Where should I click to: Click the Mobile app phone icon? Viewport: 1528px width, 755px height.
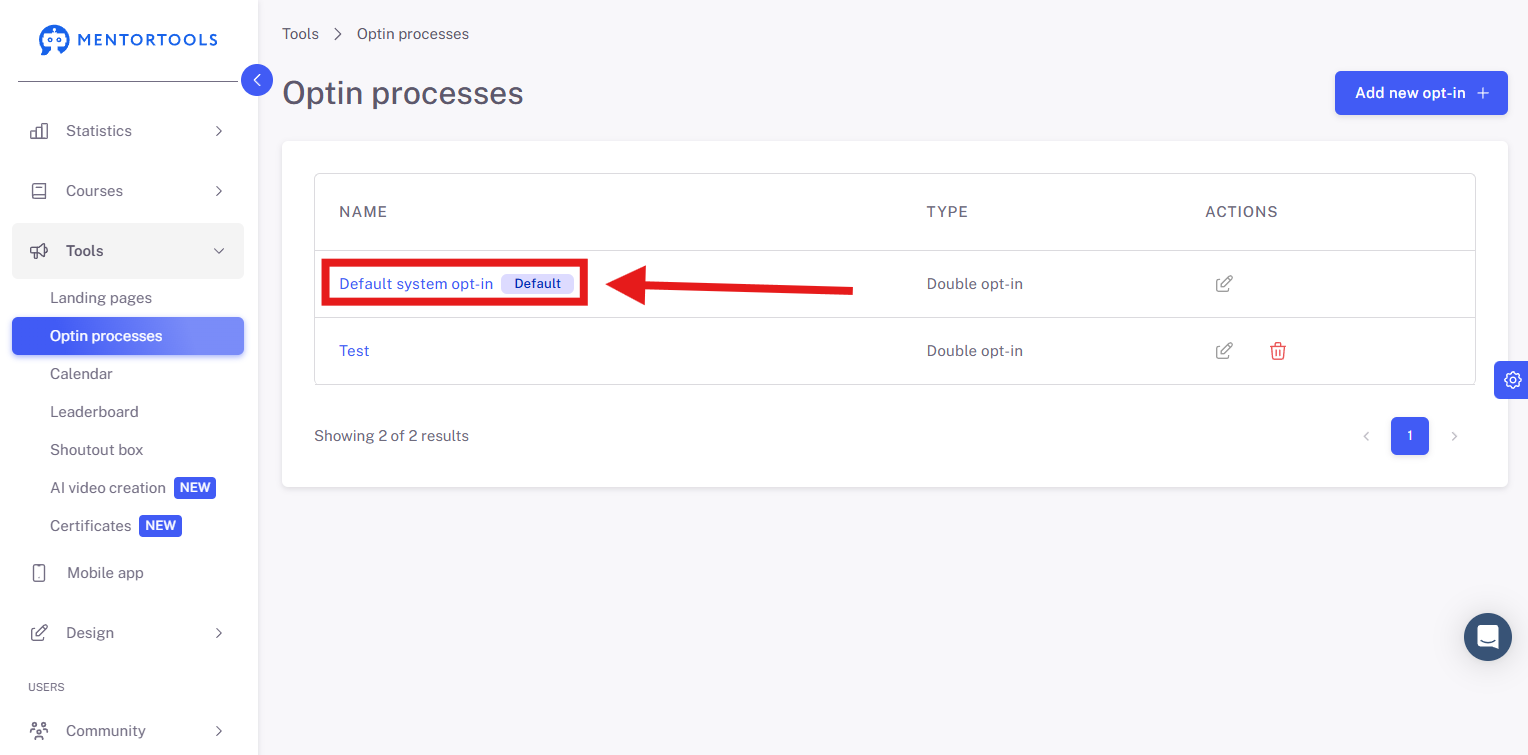(x=39, y=573)
